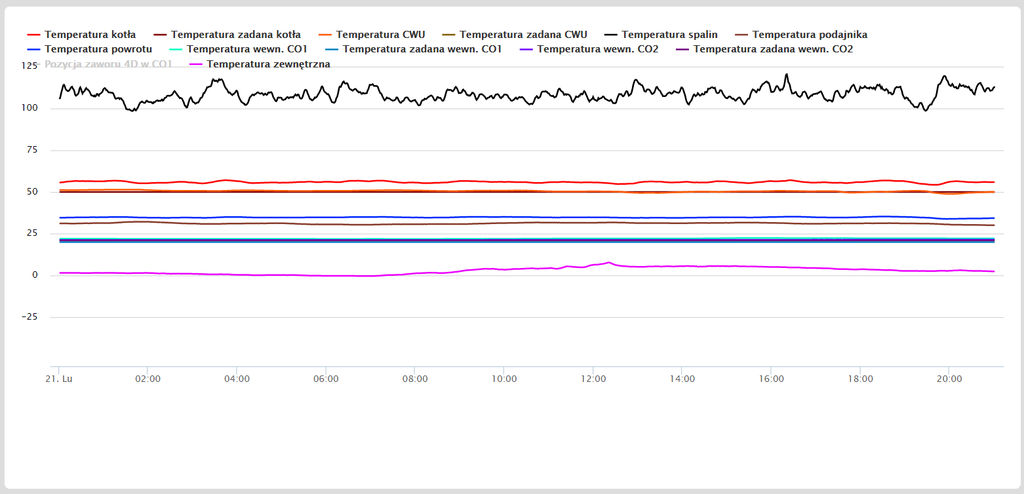Click the 12:00 label on time axis
This screenshot has height=494, width=1024.
(x=593, y=379)
